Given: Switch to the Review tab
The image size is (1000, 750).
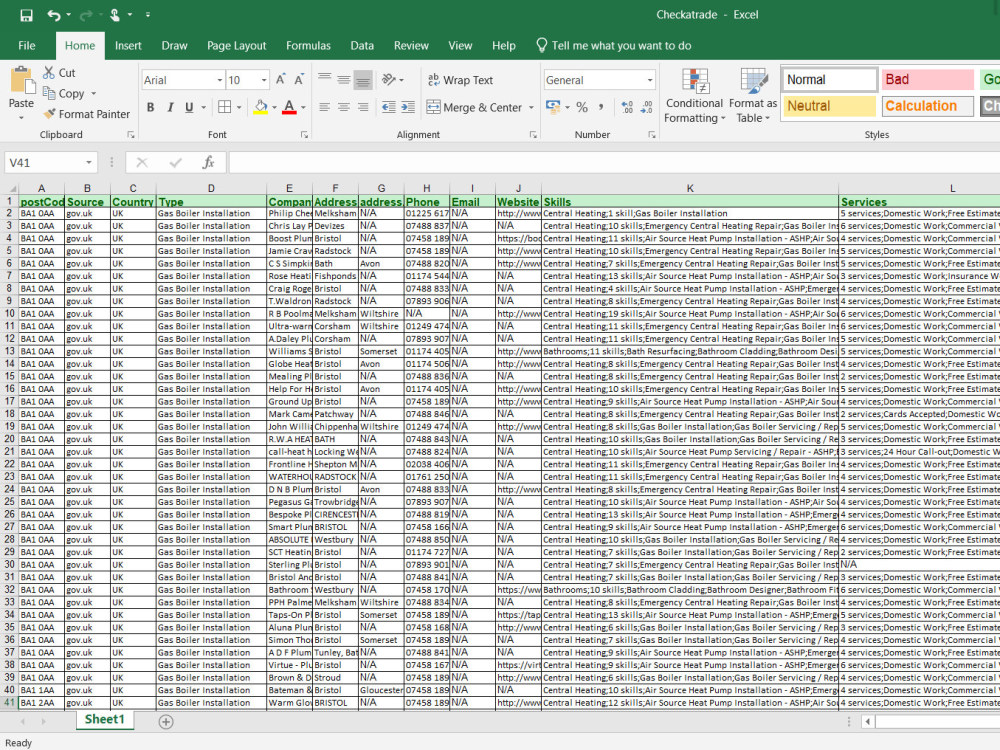Looking at the screenshot, I should [411, 45].
